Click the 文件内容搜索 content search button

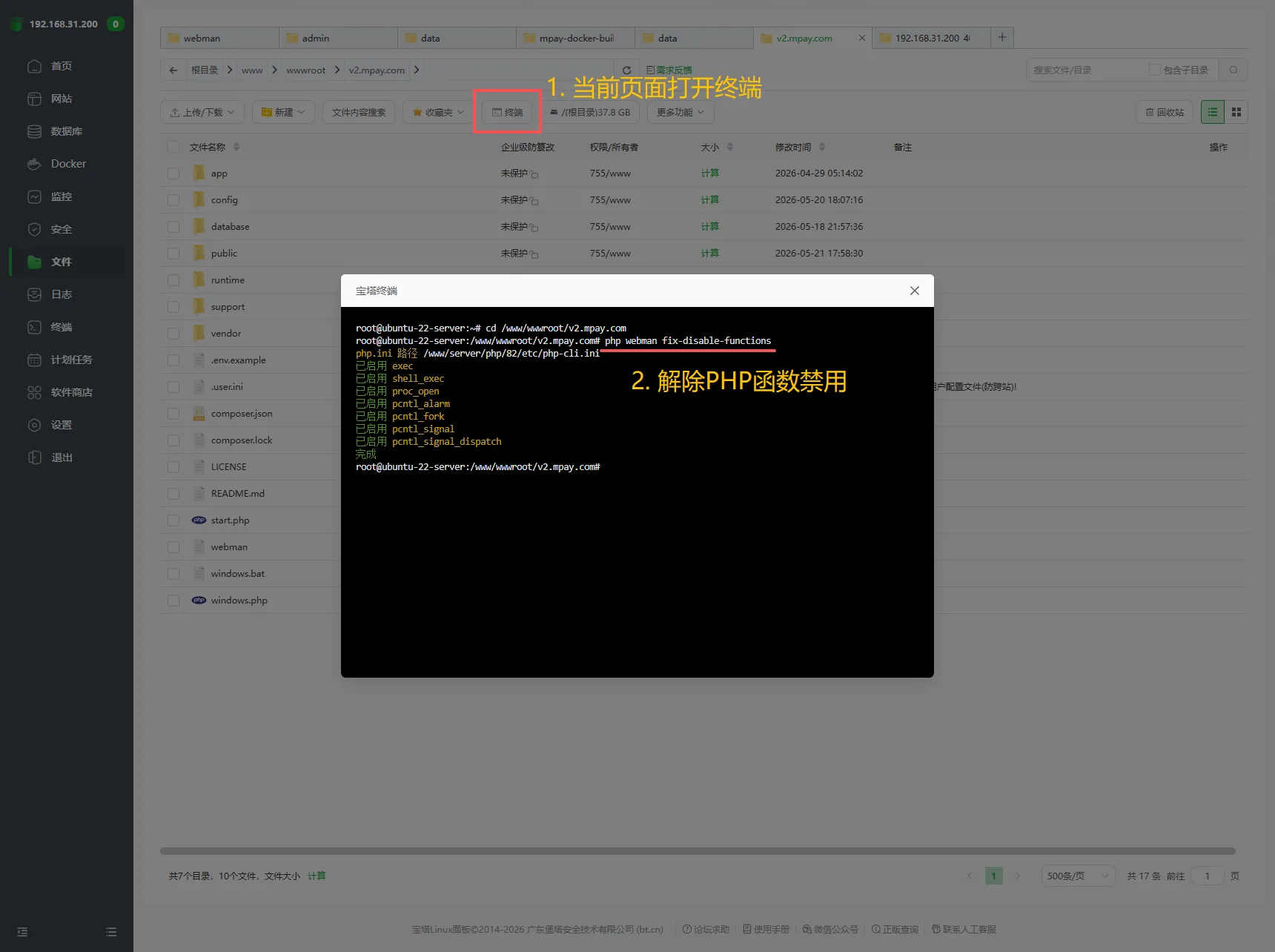pyautogui.click(x=359, y=112)
